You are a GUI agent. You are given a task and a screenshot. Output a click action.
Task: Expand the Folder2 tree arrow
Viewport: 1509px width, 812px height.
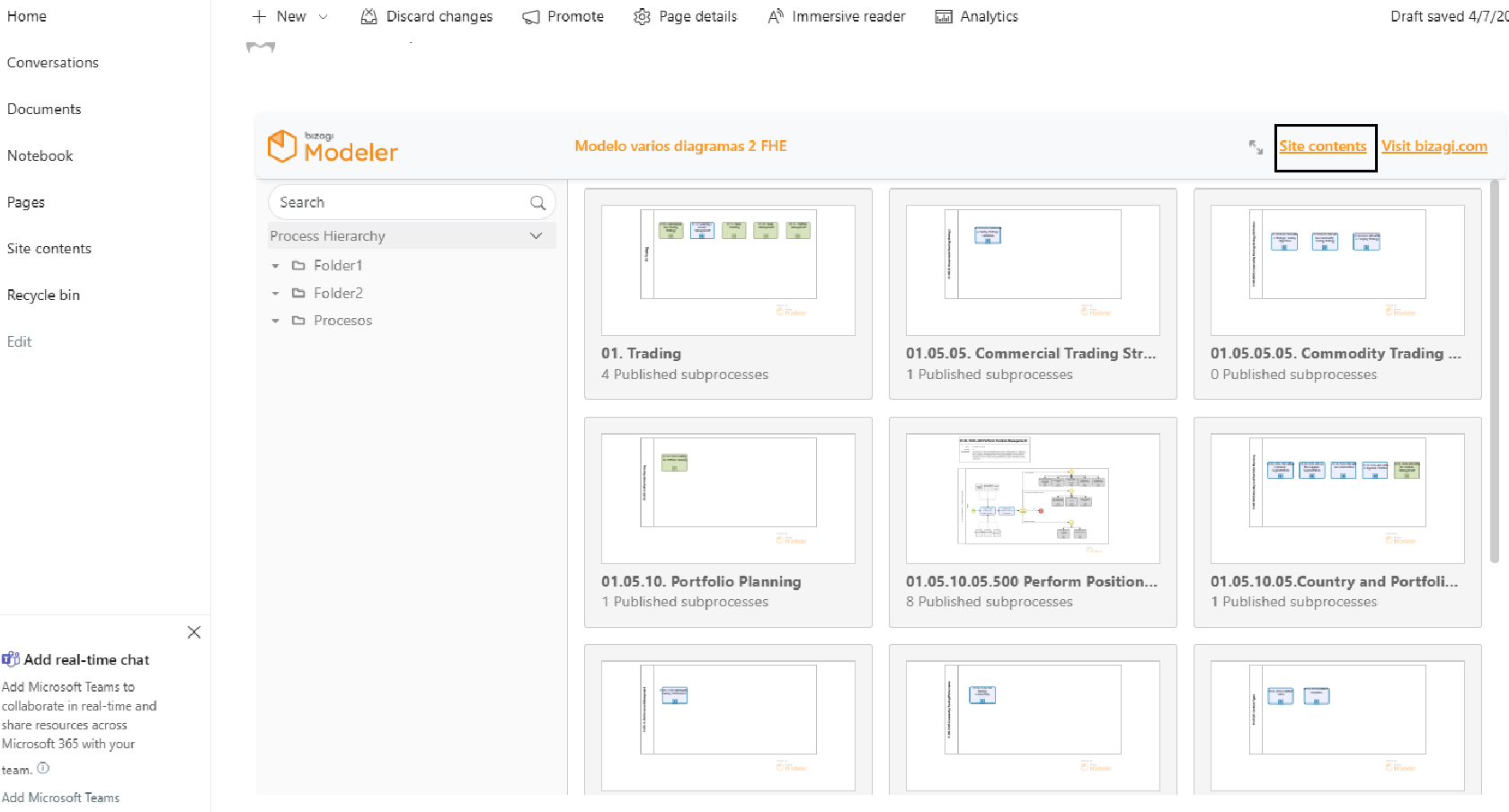[275, 294]
